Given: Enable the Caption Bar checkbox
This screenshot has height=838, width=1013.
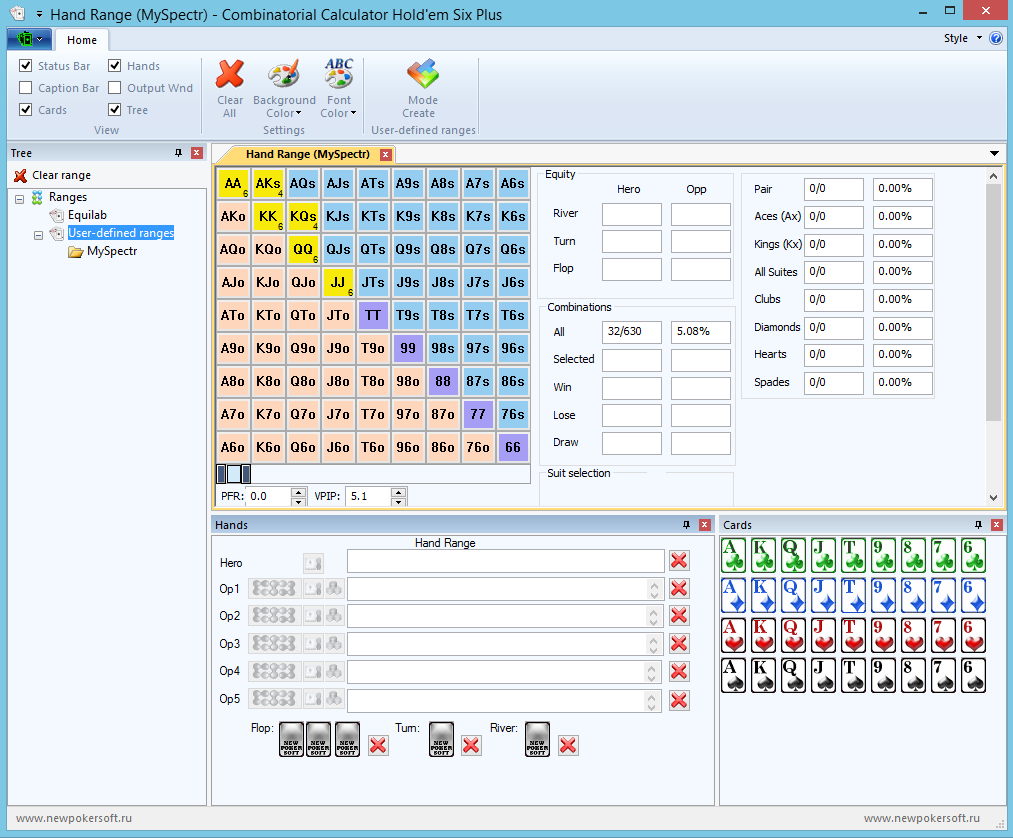Looking at the screenshot, I should point(26,88).
